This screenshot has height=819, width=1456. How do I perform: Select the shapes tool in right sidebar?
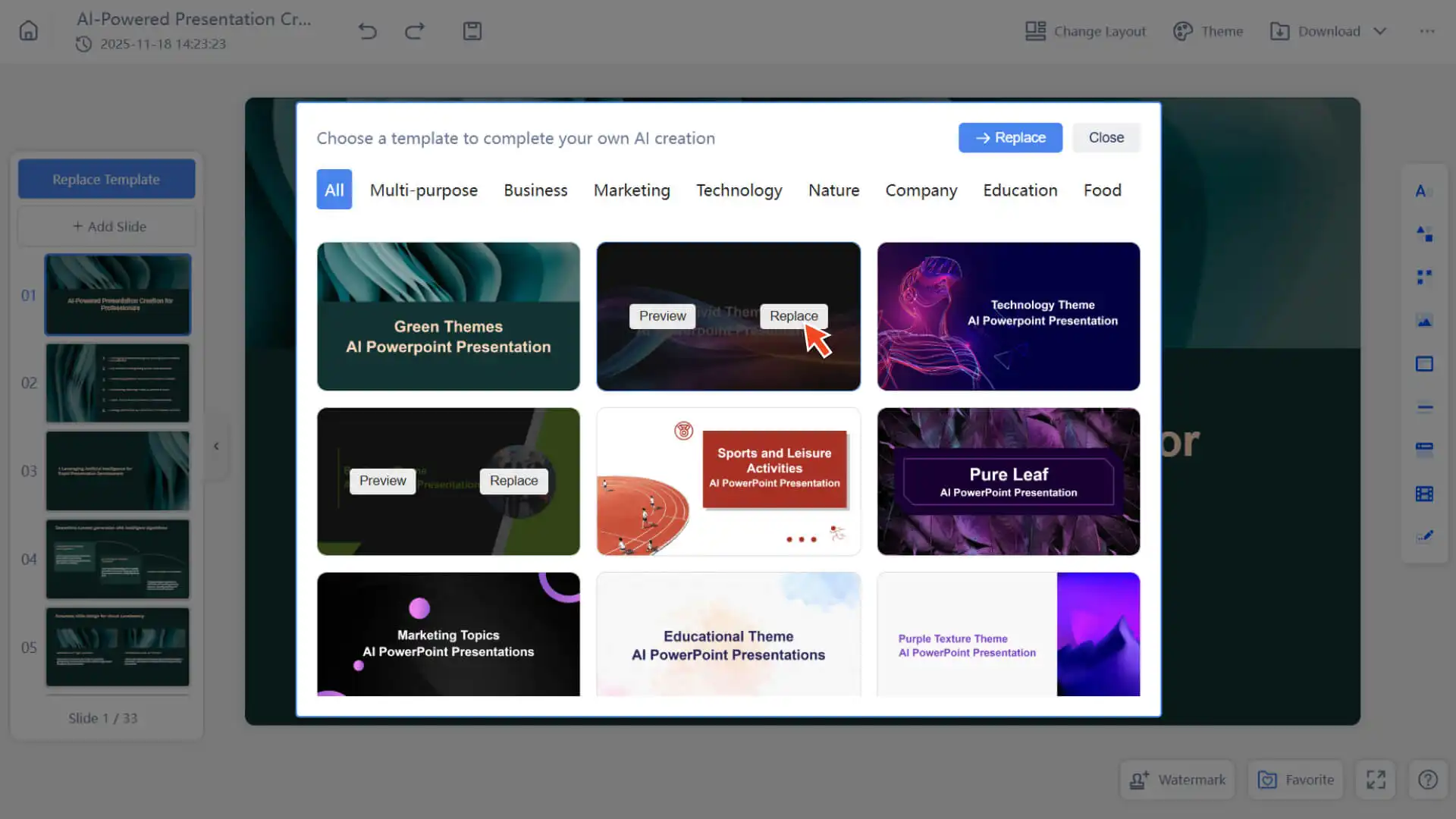pos(1424,234)
